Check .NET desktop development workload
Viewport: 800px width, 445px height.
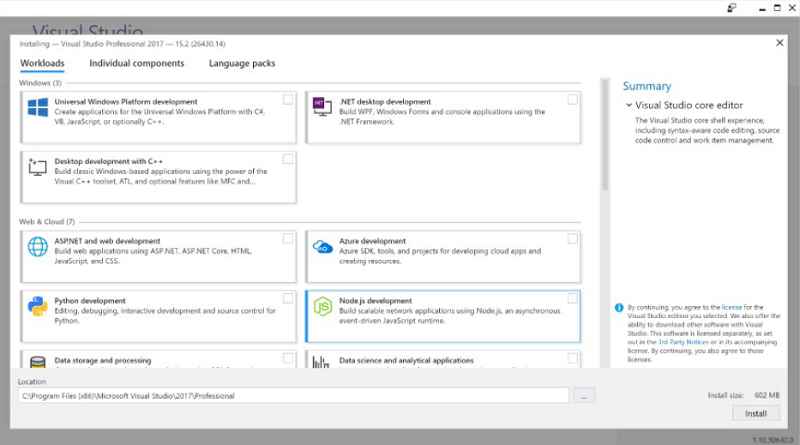coord(572,100)
